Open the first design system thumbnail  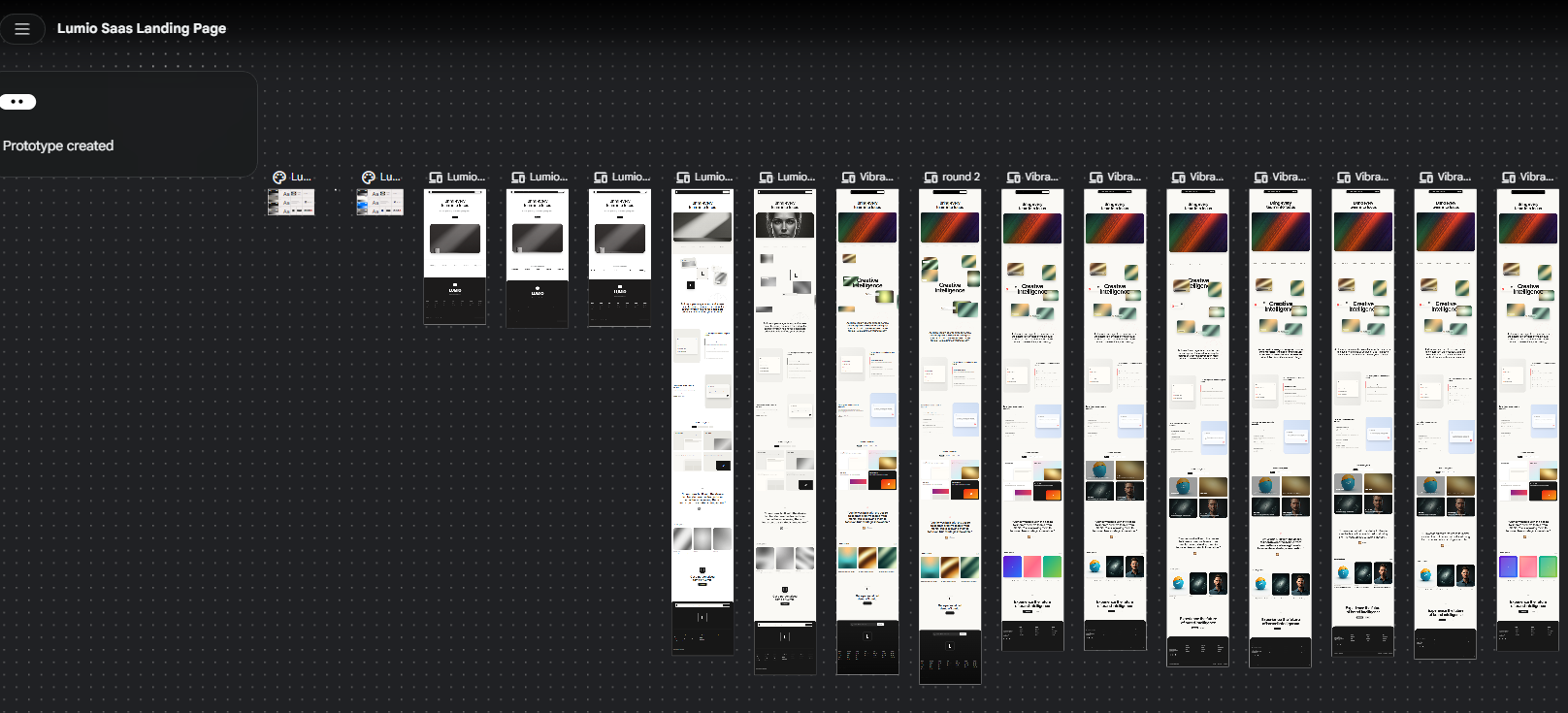click(291, 202)
